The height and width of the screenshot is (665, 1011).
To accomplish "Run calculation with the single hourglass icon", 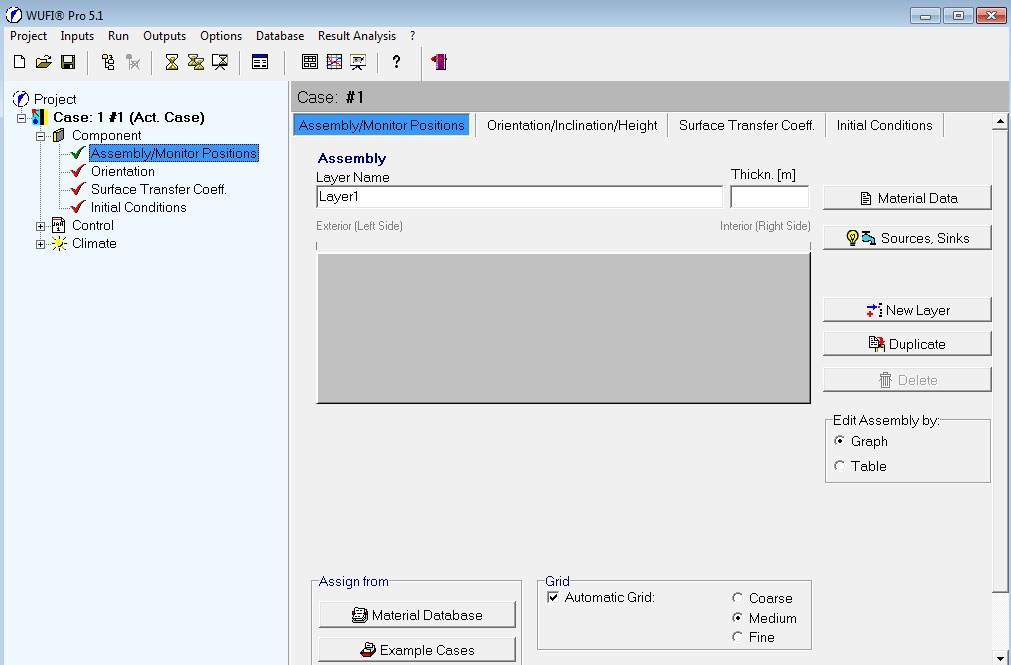I will pyautogui.click(x=172, y=62).
